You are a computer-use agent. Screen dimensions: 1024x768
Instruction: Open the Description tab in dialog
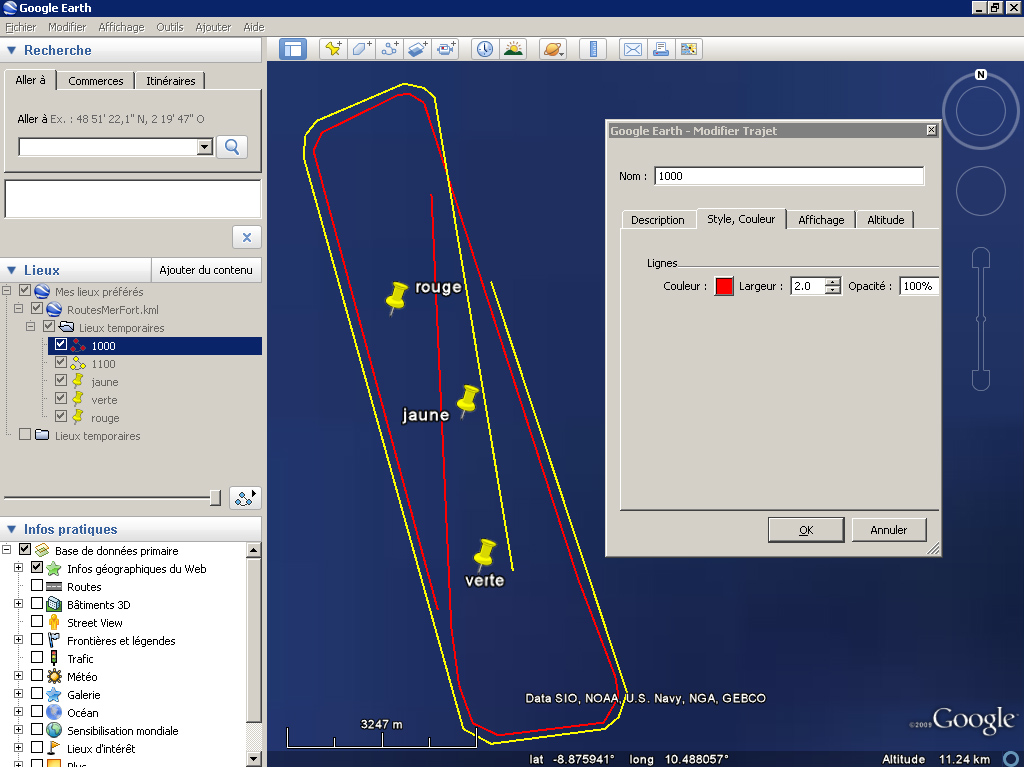pyautogui.click(x=658, y=220)
